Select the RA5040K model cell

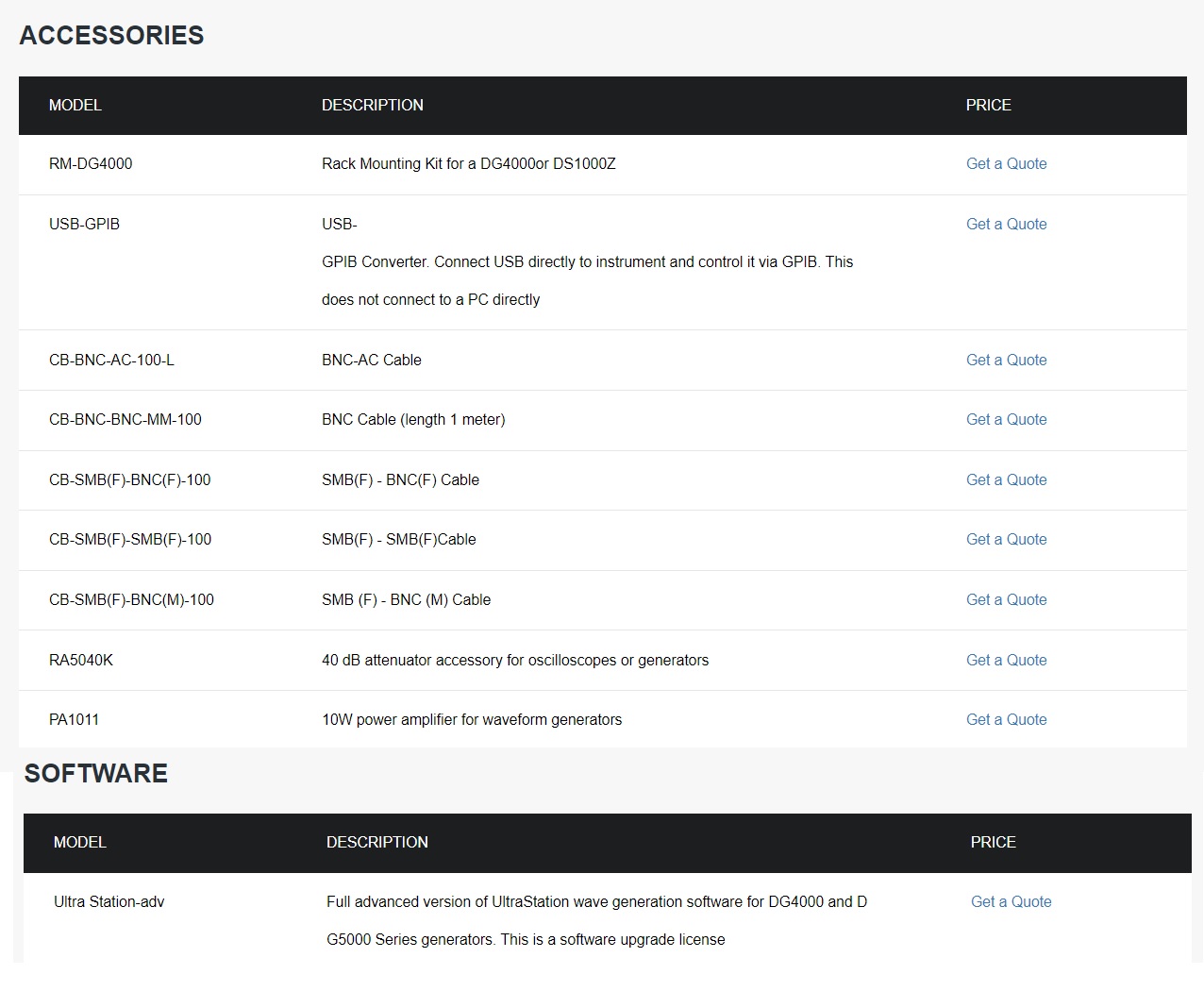[x=81, y=660]
